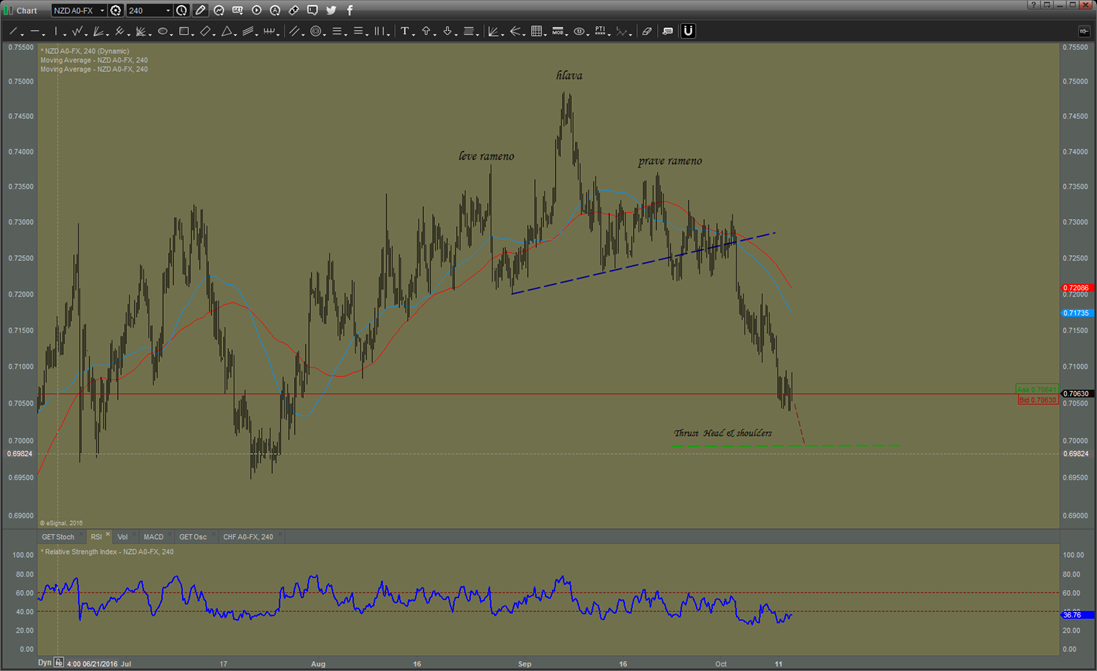This screenshot has width=1097, height=671.
Task: Select the ellipse drawing tool
Action: (x=162, y=31)
